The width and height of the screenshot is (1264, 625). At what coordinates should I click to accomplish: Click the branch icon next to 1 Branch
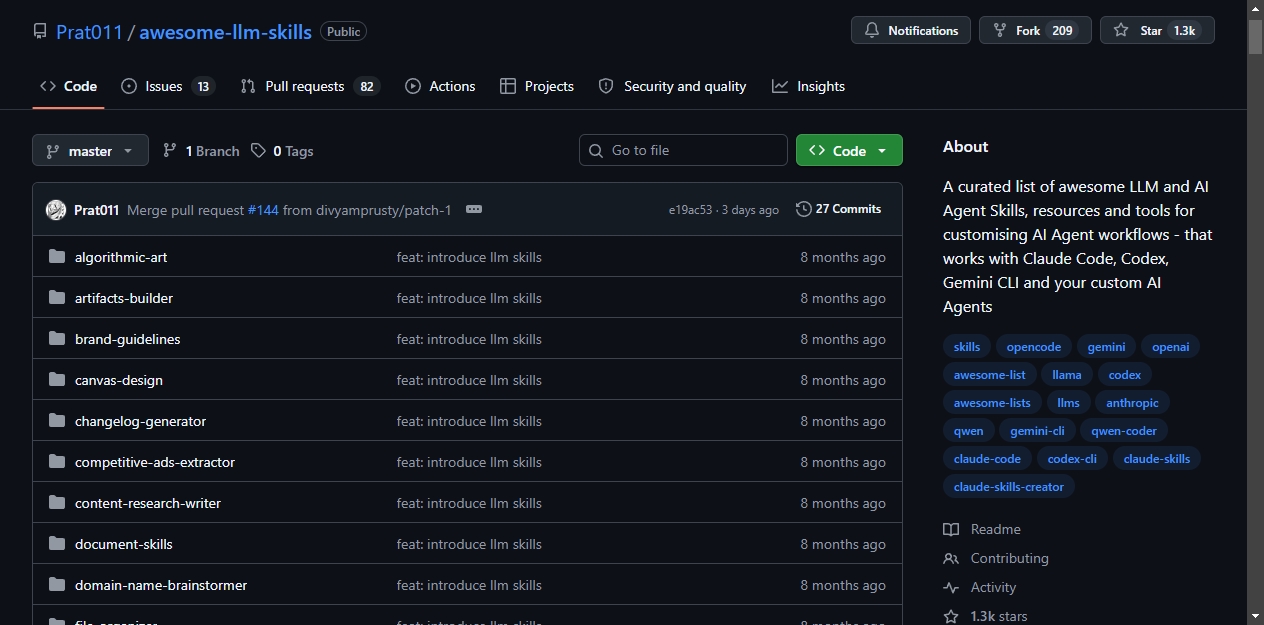pos(170,151)
